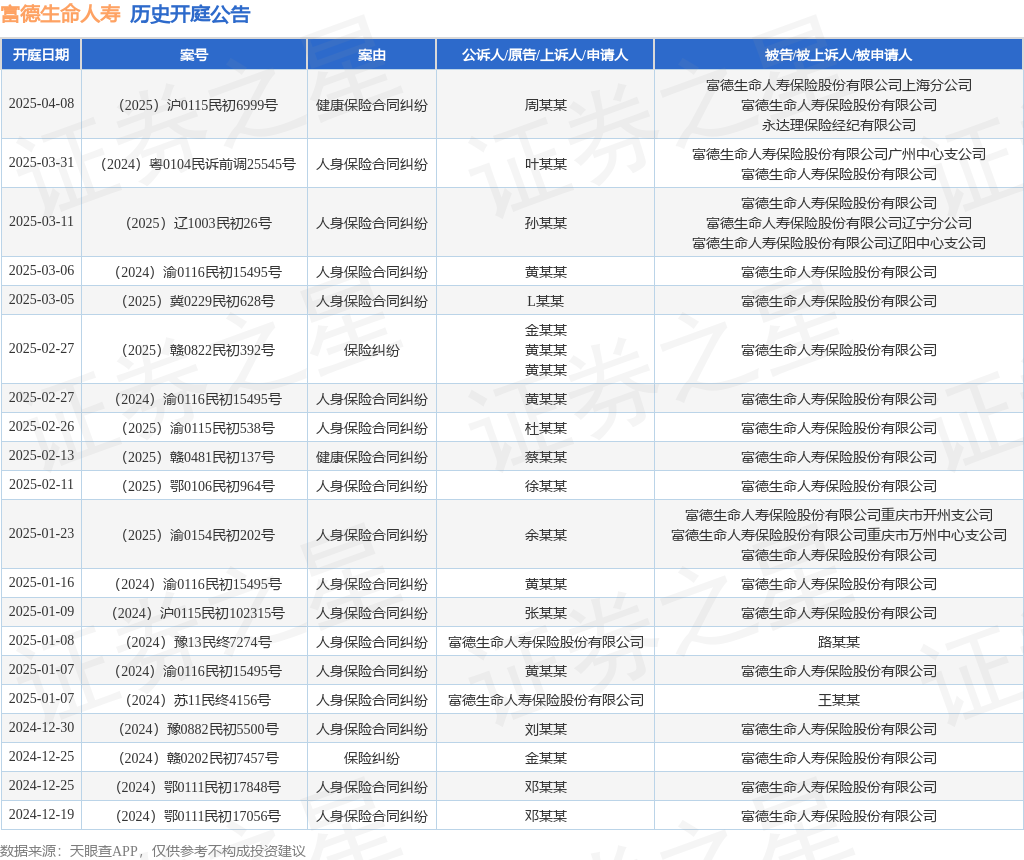Click the 开庭日期 column header

(41, 55)
